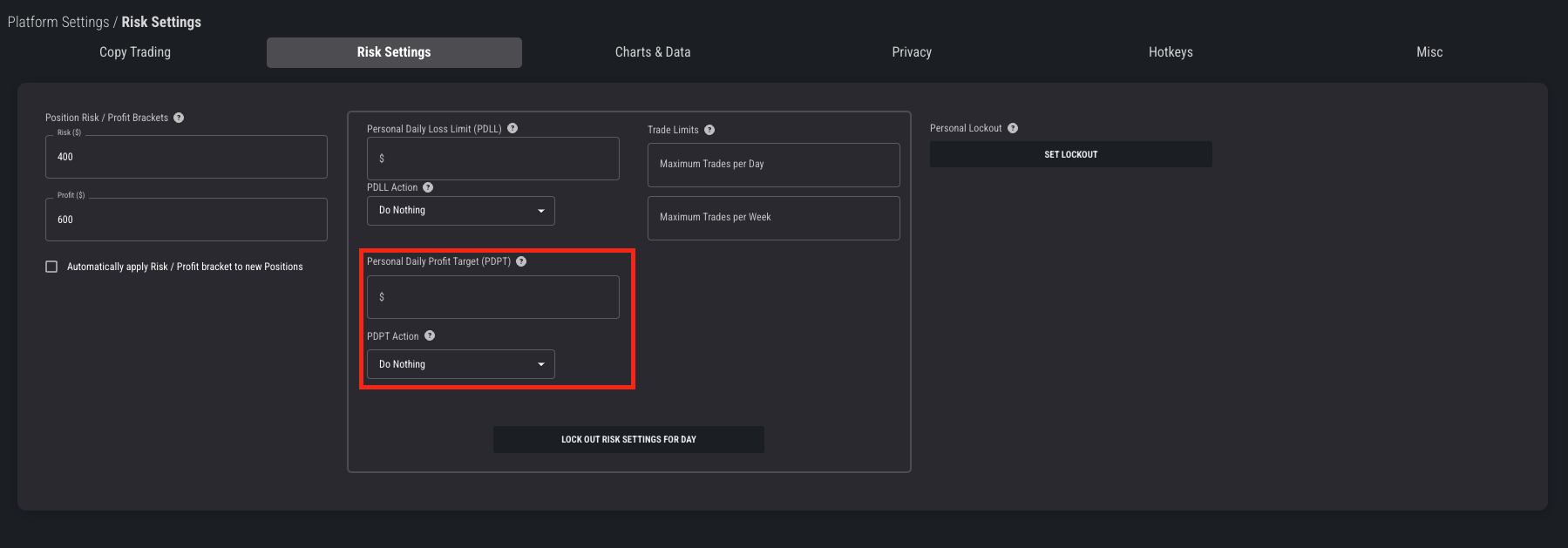Enable automatically apply Risk / Profit bracket checkbox
This screenshot has width=1568, height=548.
51,267
